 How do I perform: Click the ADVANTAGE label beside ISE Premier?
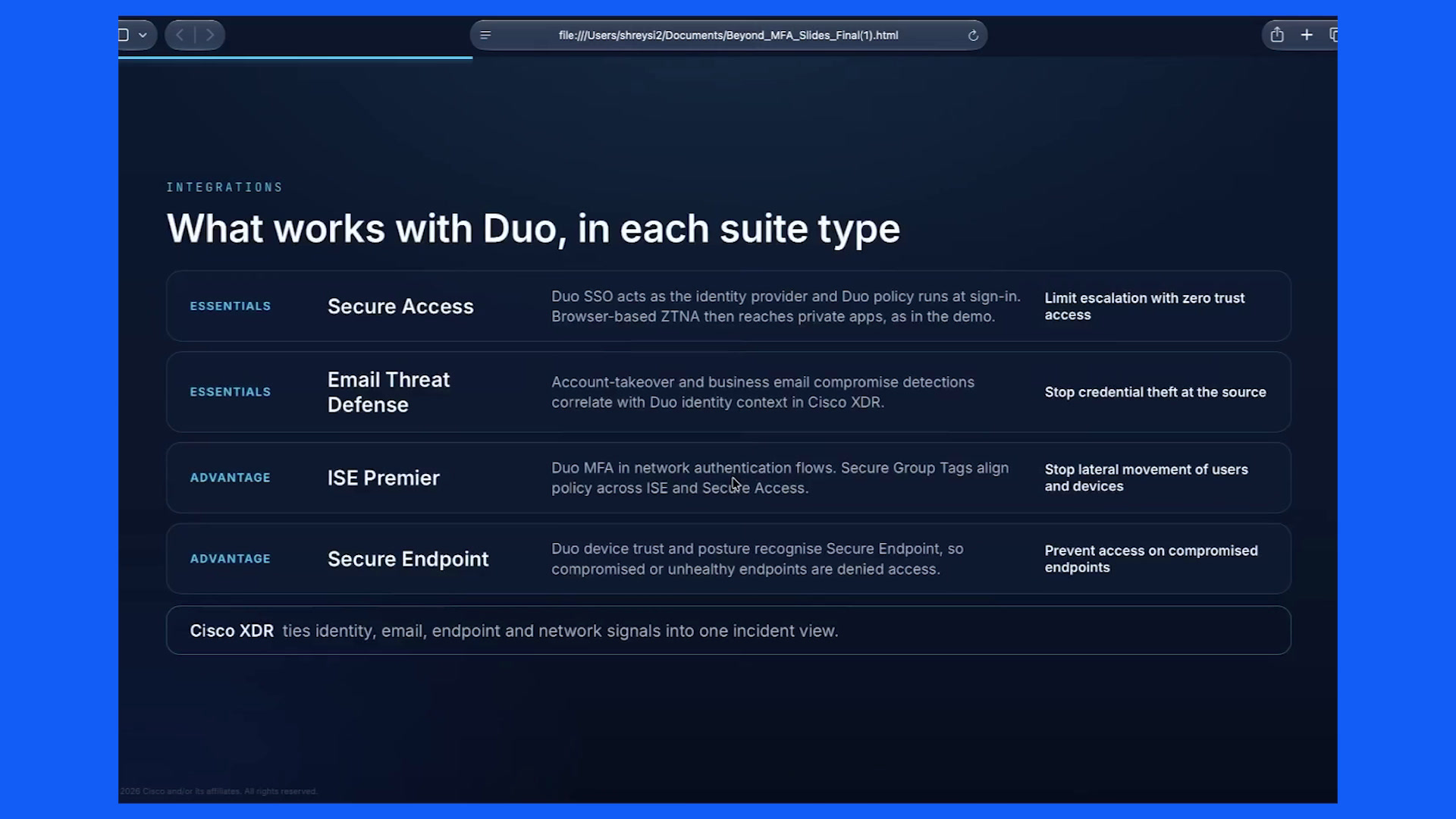coord(230,478)
